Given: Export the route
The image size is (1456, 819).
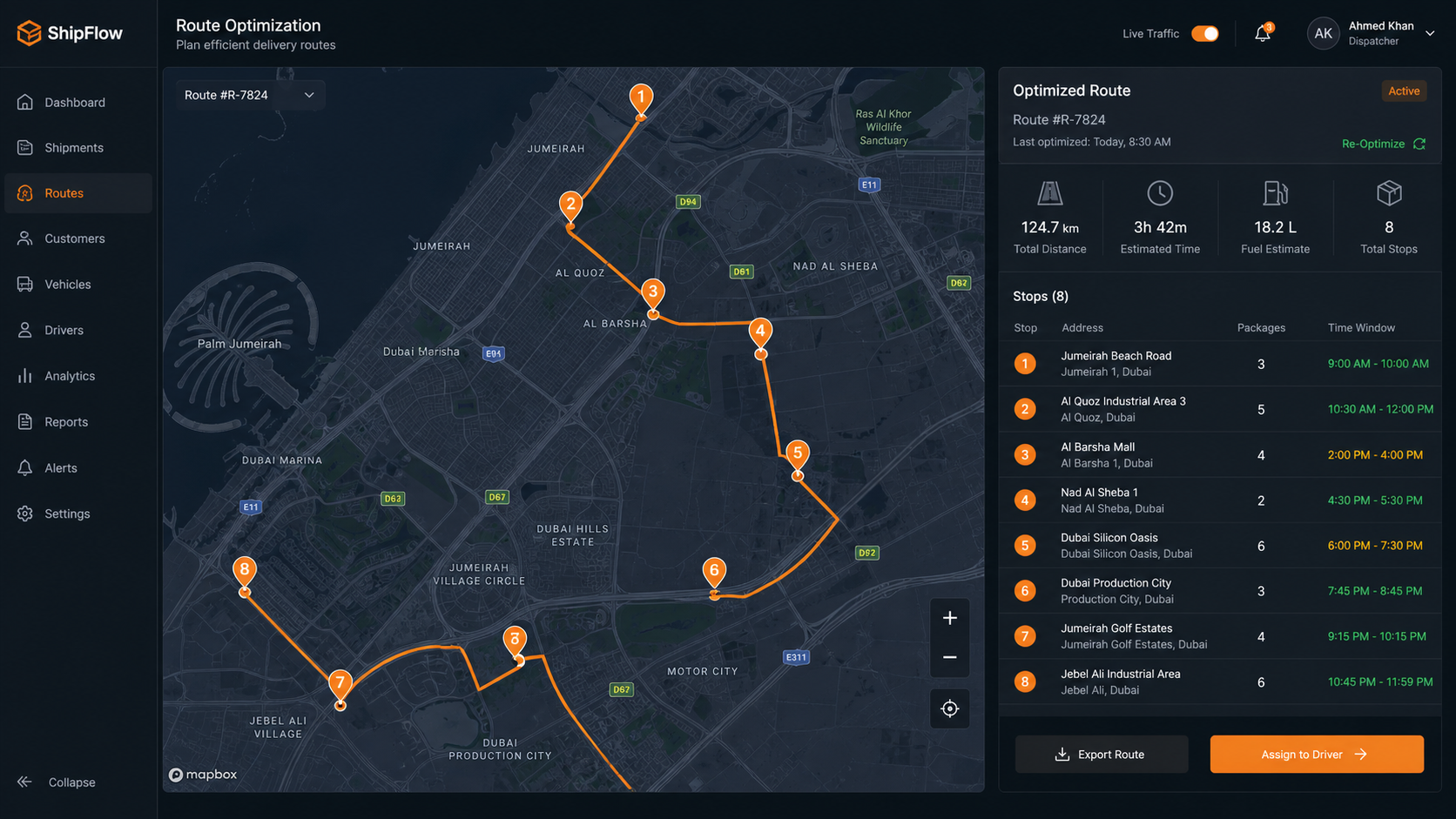Looking at the screenshot, I should pyautogui.click(x=1102, y=755).
